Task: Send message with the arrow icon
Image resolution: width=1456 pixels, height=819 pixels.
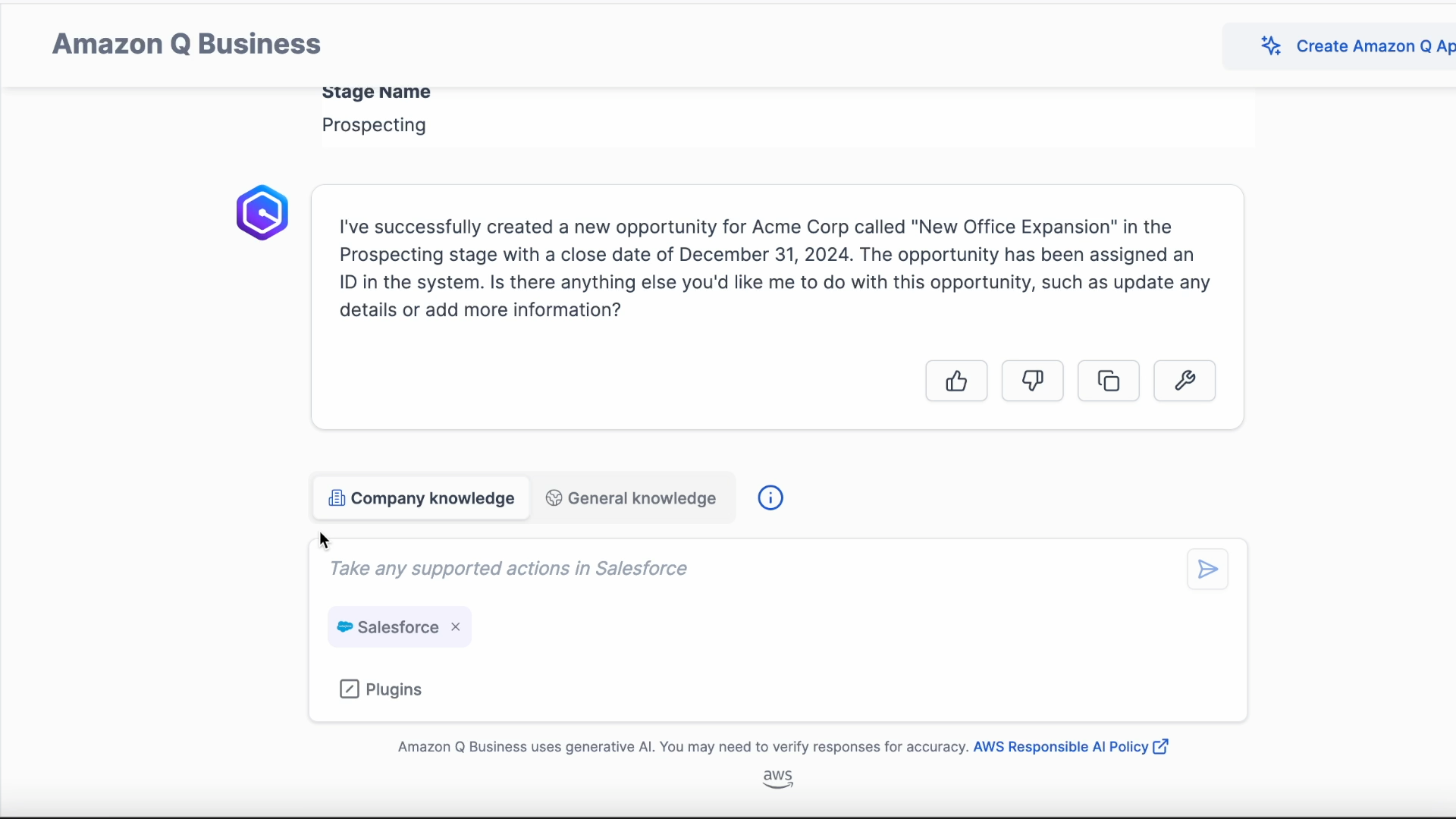Action: pos(1207,569)
